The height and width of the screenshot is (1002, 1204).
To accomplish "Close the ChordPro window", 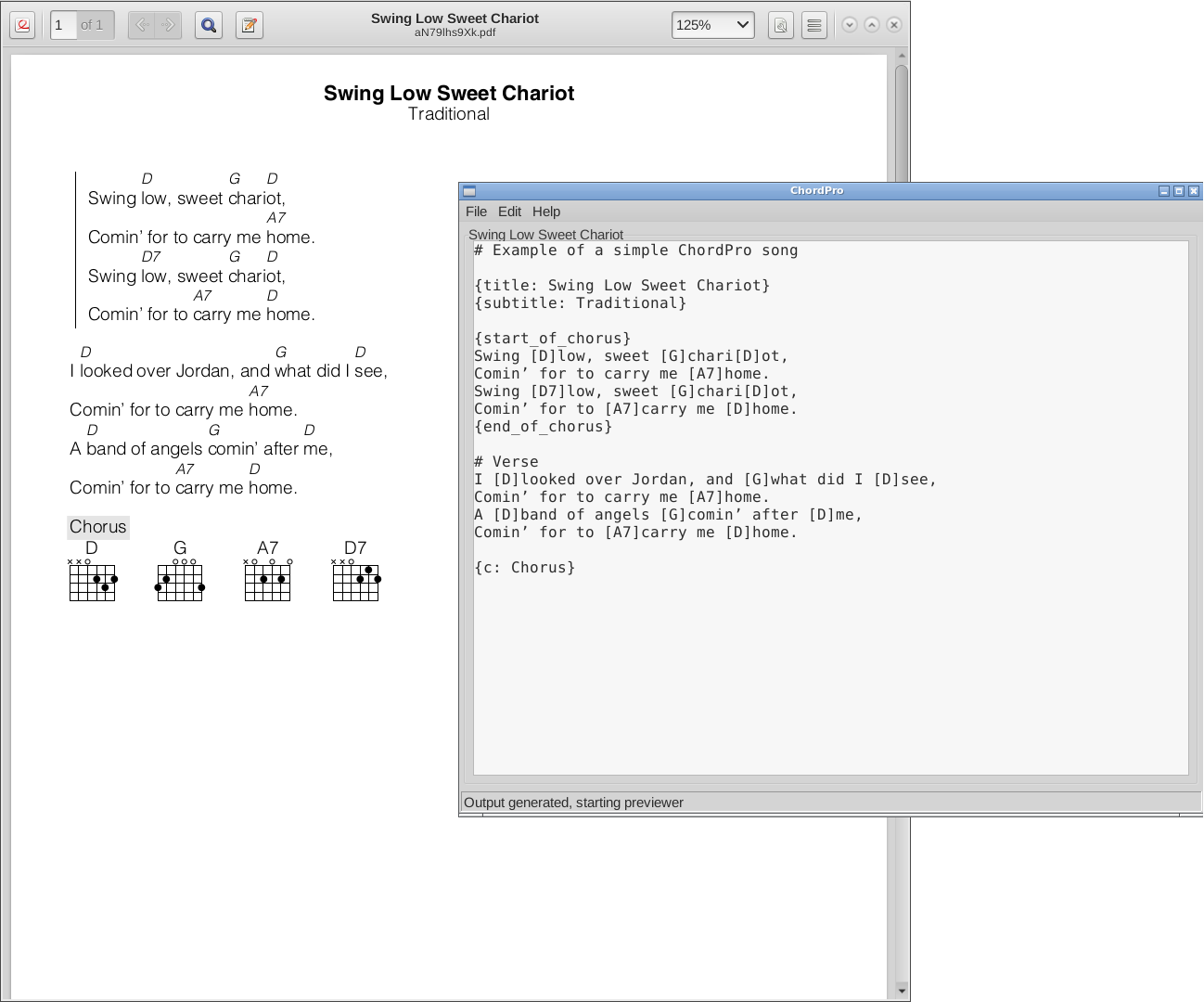I will point(1194,191).
